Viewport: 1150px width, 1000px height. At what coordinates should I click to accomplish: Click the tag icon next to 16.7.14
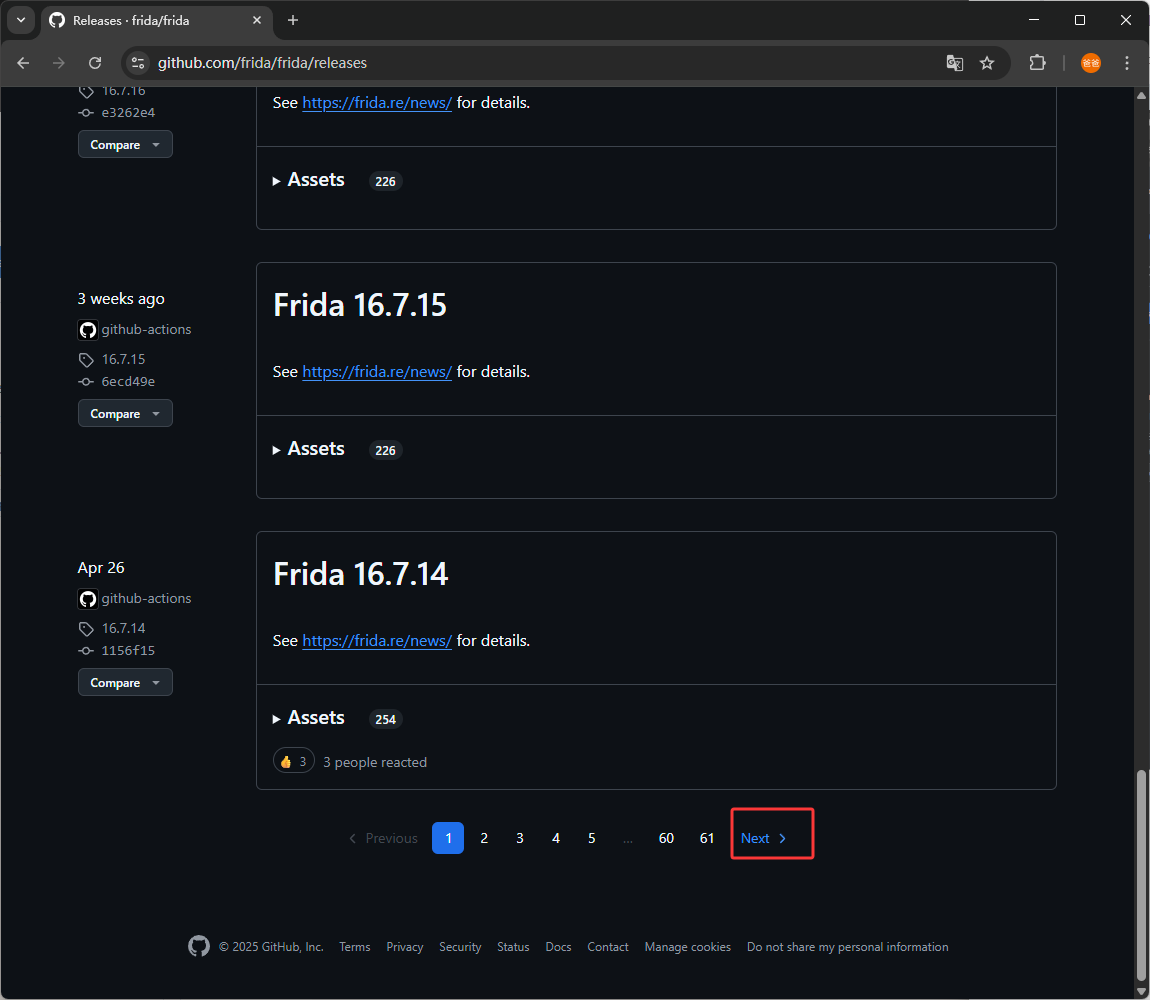pyautogui.click(x=87, y=629)
